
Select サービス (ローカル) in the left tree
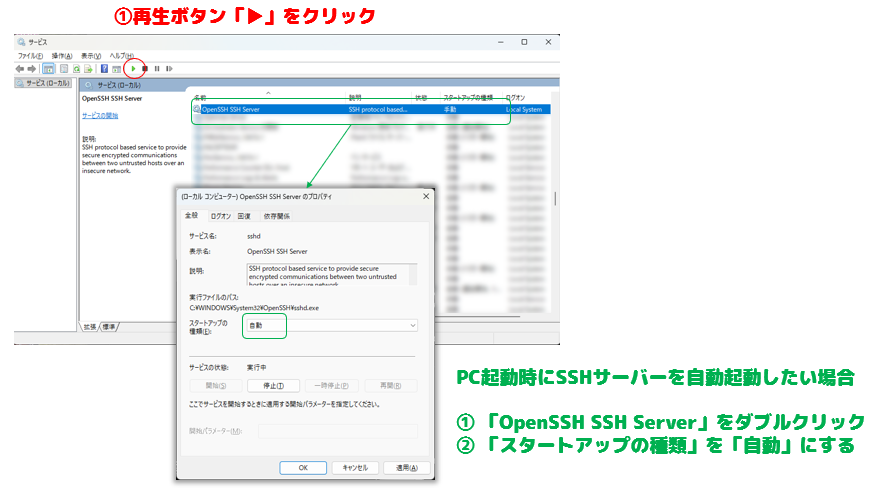click(x=44, y=83)
